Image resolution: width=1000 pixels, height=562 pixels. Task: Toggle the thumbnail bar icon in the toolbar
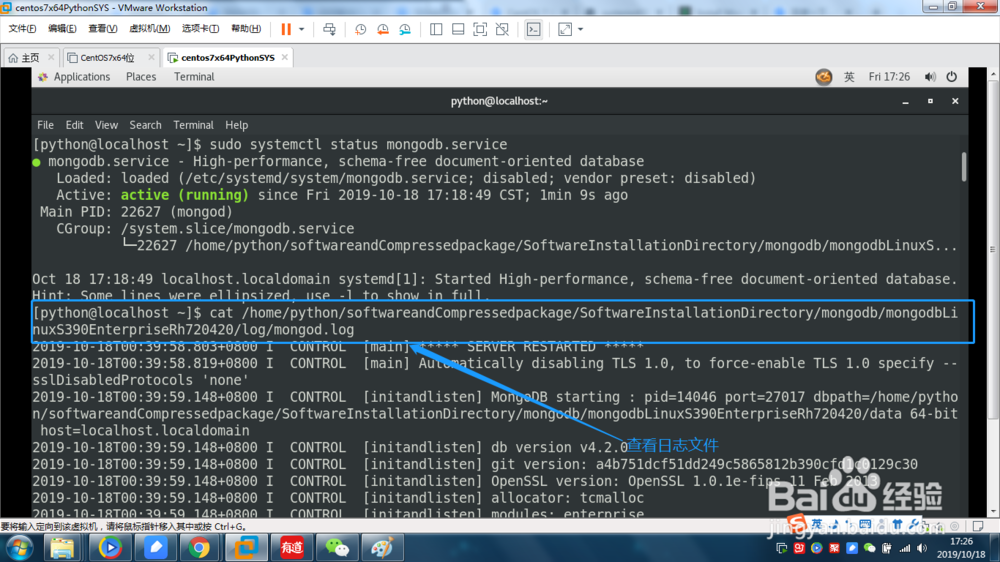(458, 29)
